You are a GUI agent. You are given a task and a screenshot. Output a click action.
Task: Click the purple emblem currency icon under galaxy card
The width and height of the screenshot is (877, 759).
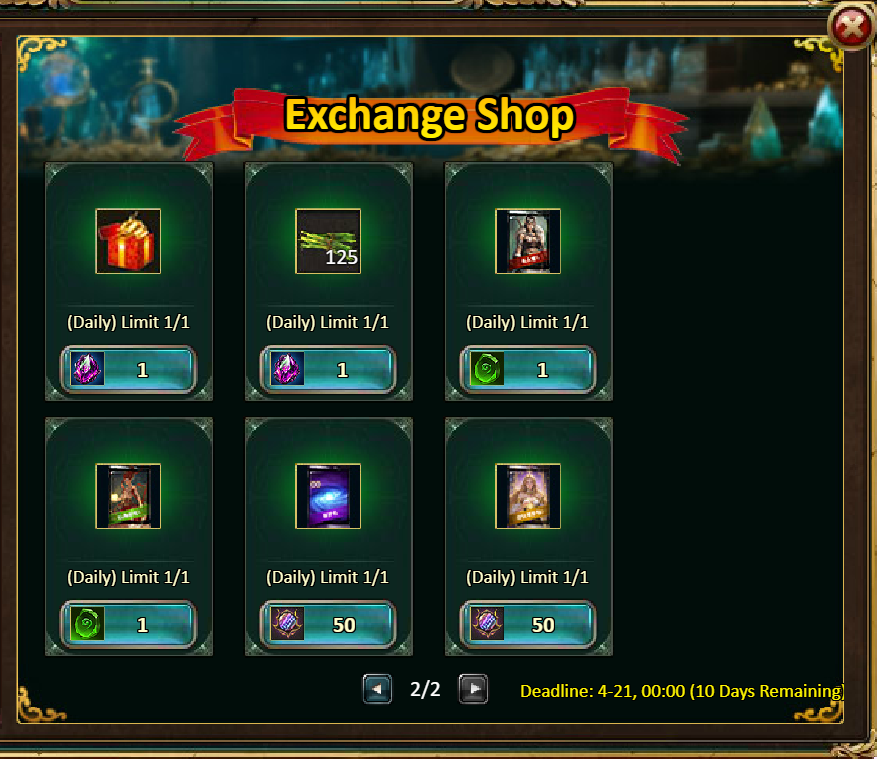click(x=287, y=624)
